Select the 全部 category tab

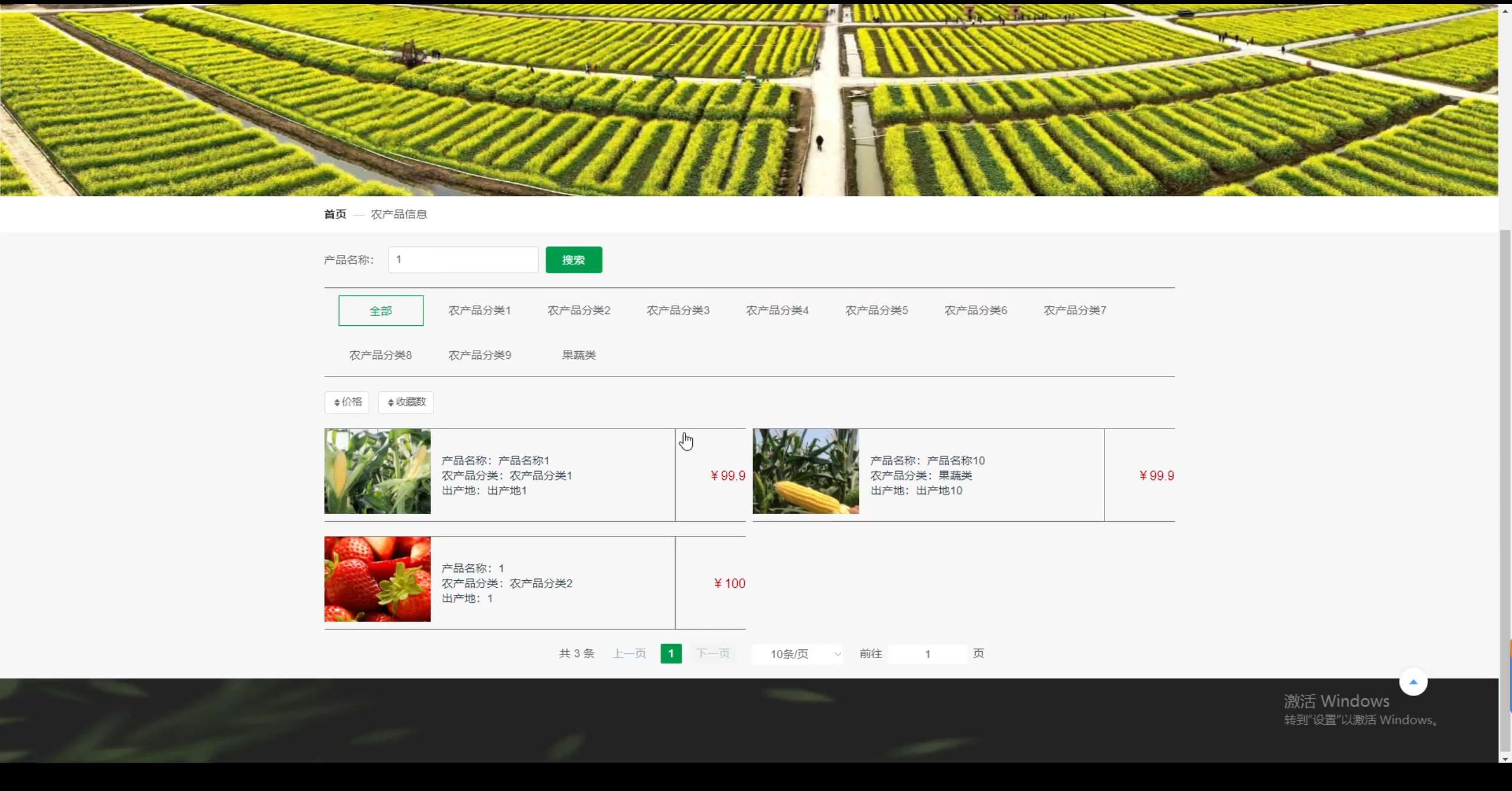tap(381, 310)
